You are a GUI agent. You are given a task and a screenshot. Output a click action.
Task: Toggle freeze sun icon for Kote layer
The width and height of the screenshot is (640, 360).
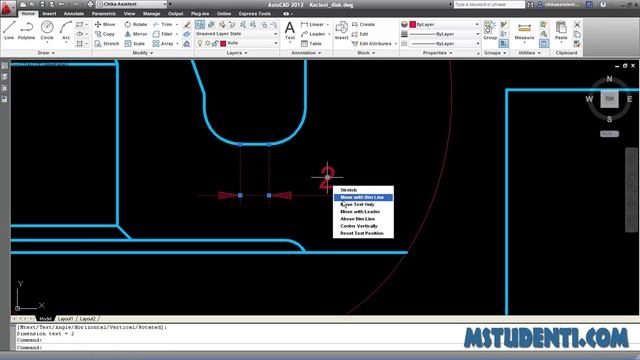click(x=207, y=43)
